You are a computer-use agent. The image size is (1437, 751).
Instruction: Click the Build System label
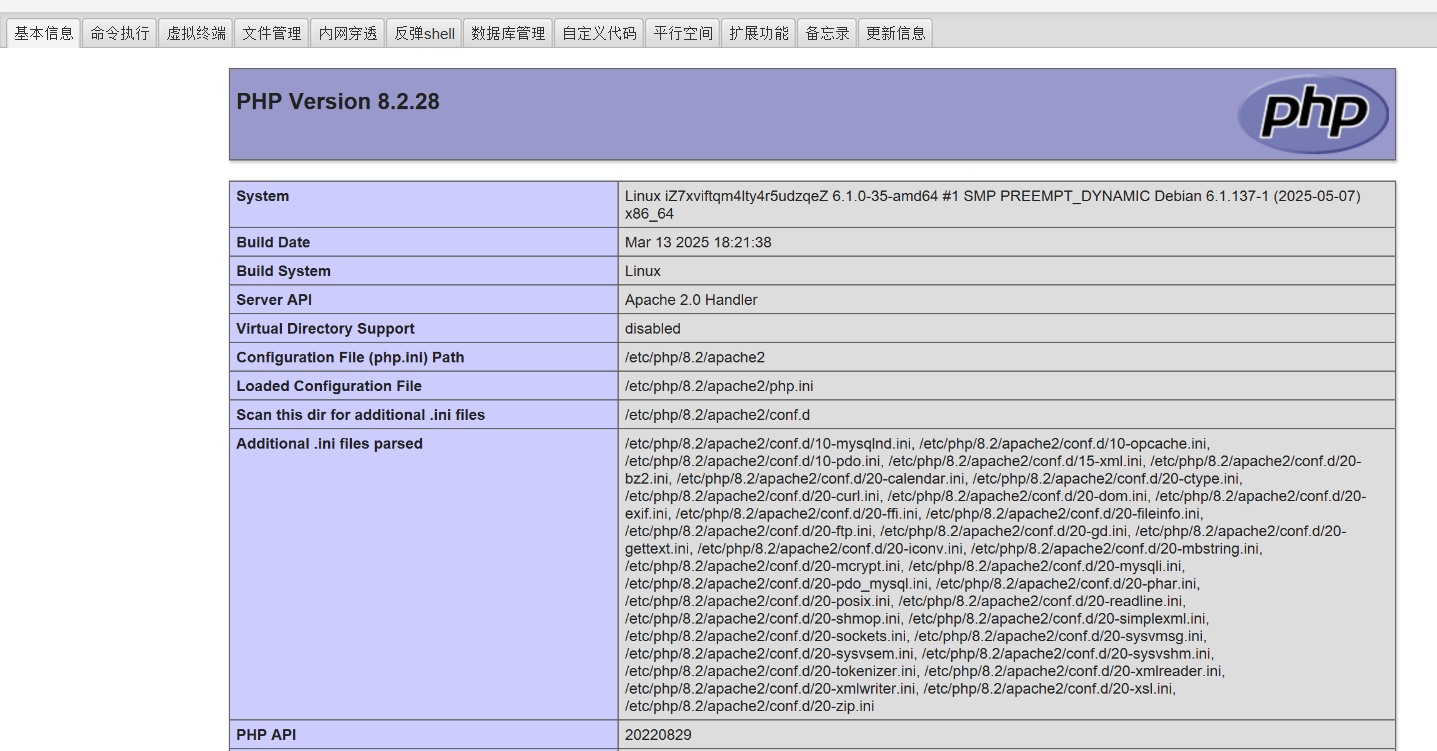pos(283,271)
